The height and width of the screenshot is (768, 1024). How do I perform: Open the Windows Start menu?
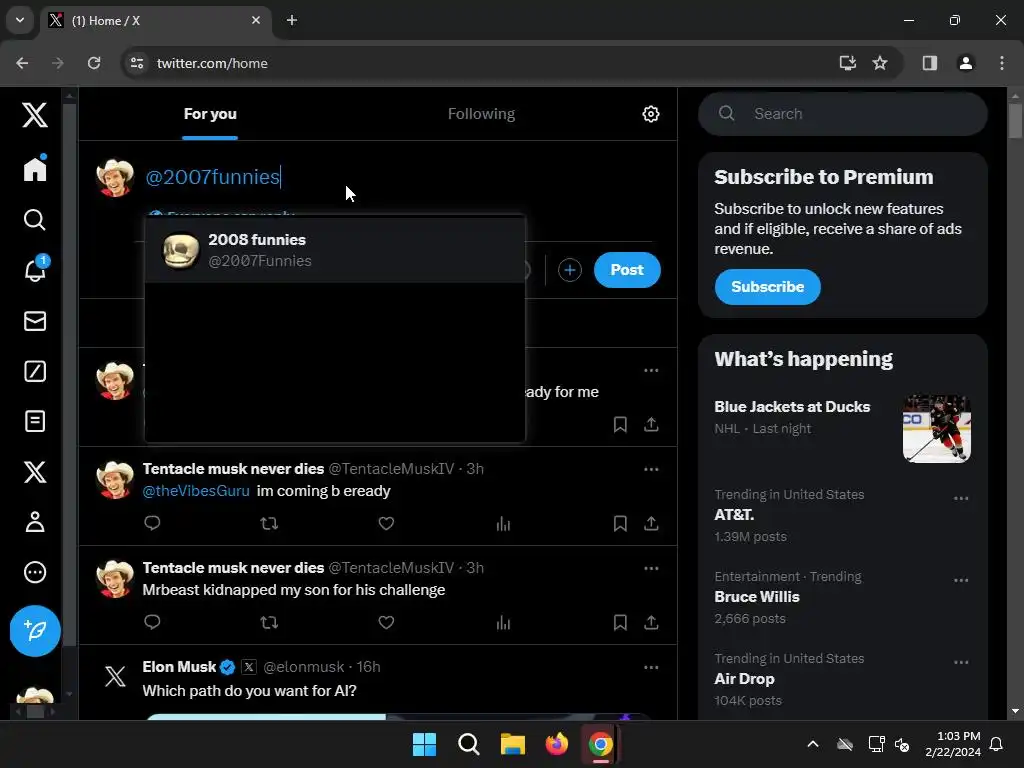coord(424,744)
